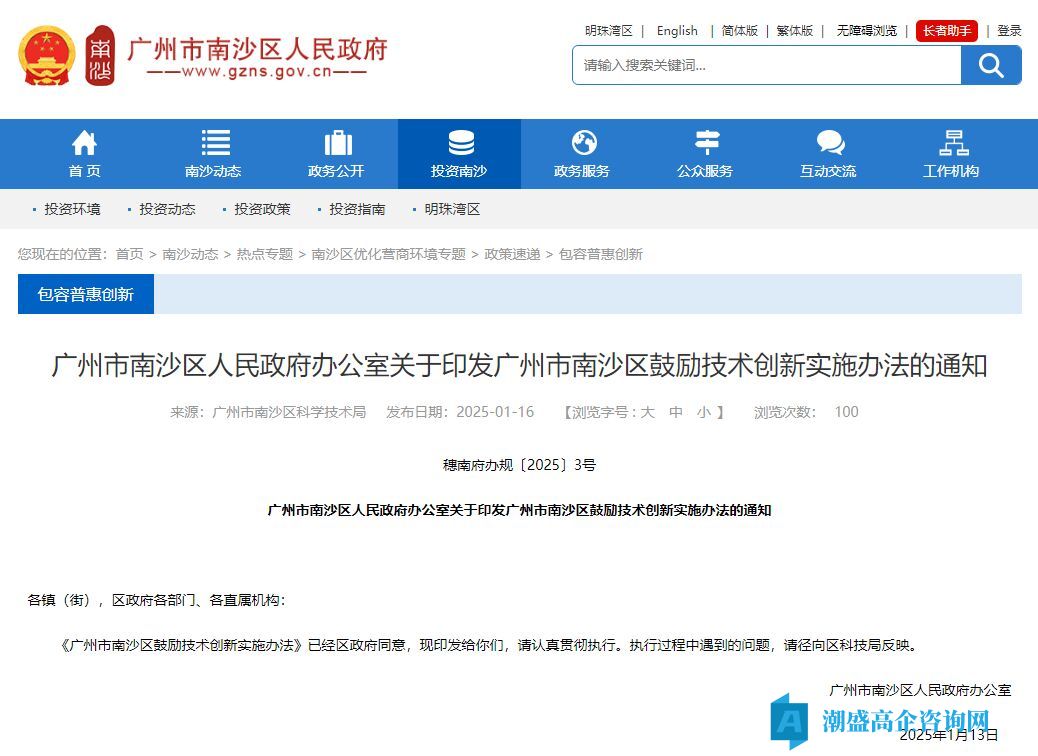Click the 政策速递 breadcrumb link
The width and height of the screenshot is (1038, 756).
(x=512, y=254)
